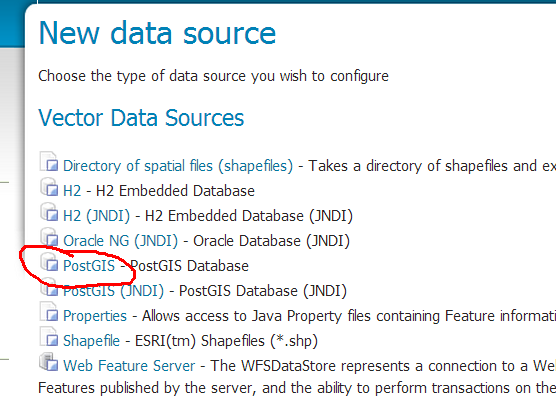Screen dimensions: 556x397
Task: Click the Vector Data Sources heading
Action: [x=141, y=118]
